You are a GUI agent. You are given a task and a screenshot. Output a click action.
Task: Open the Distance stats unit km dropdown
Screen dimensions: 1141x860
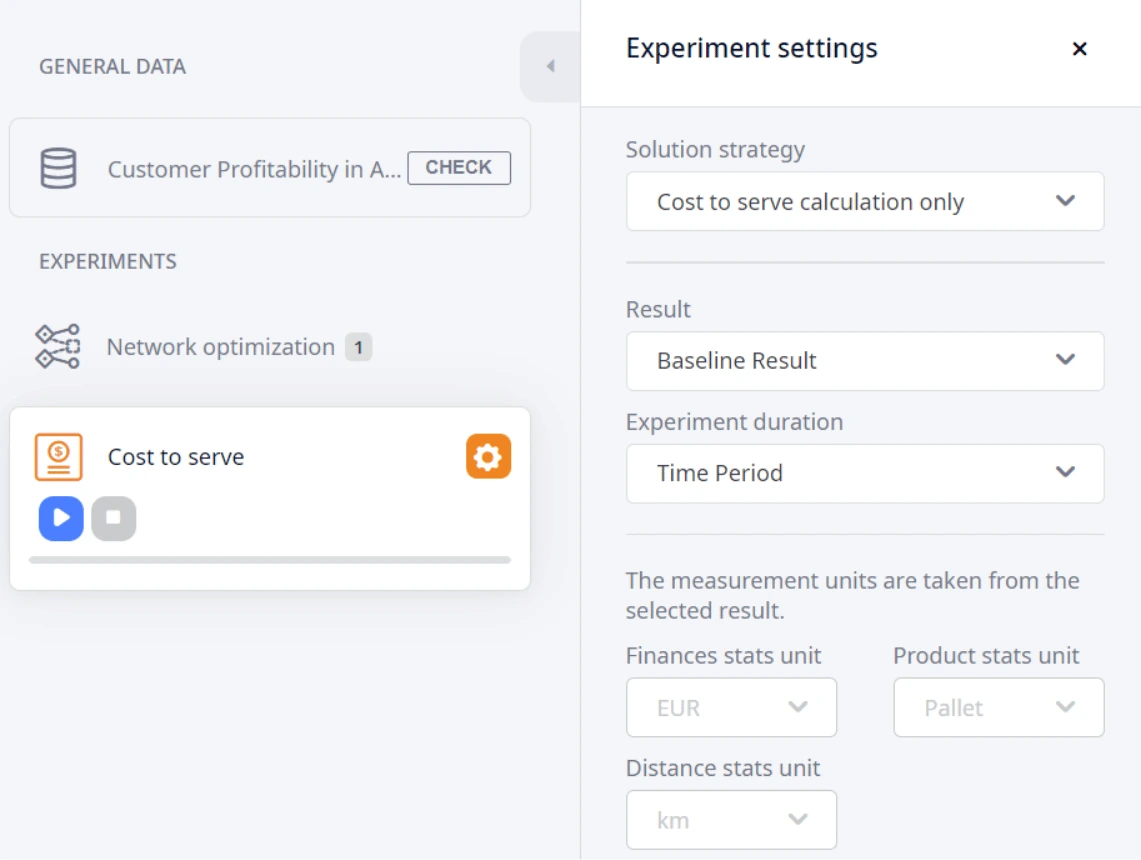point(731,820)
